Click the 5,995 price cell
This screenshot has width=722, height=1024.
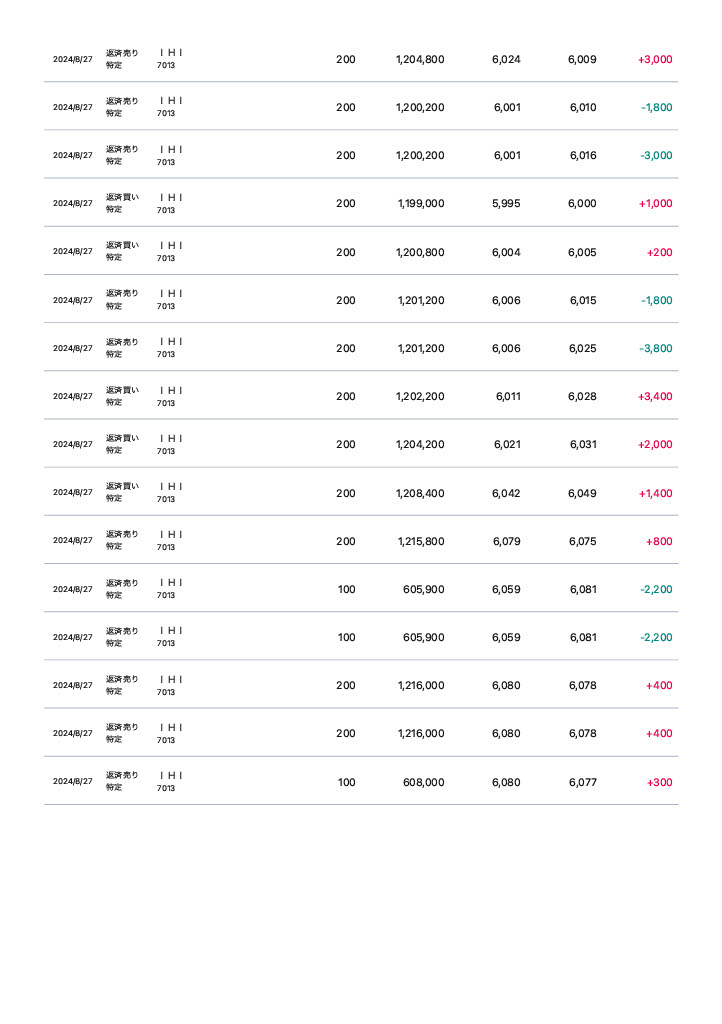click(506, 203)
